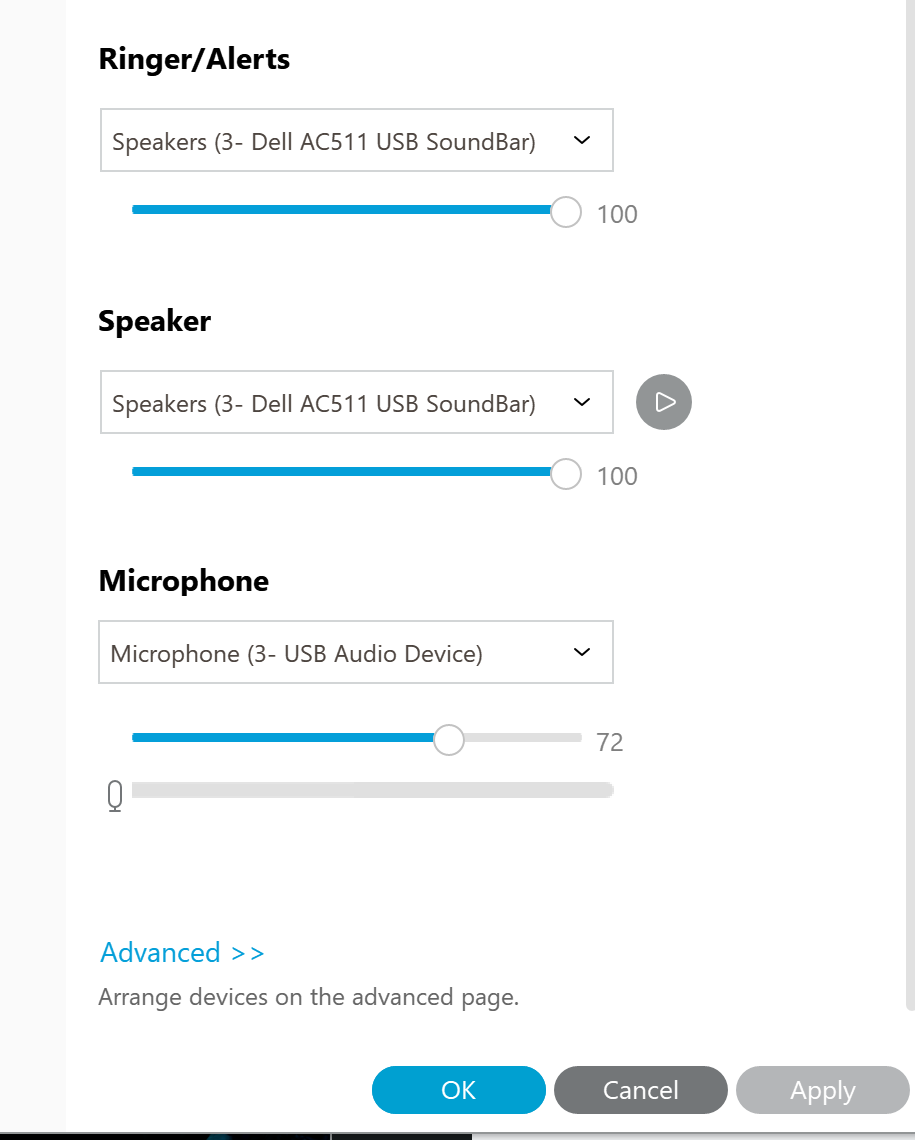Viewport: 915px width, 1140px height.
Task: Click the Ringer/Alerts dropdown chevron arrow
Action: [x=583, y=141]
